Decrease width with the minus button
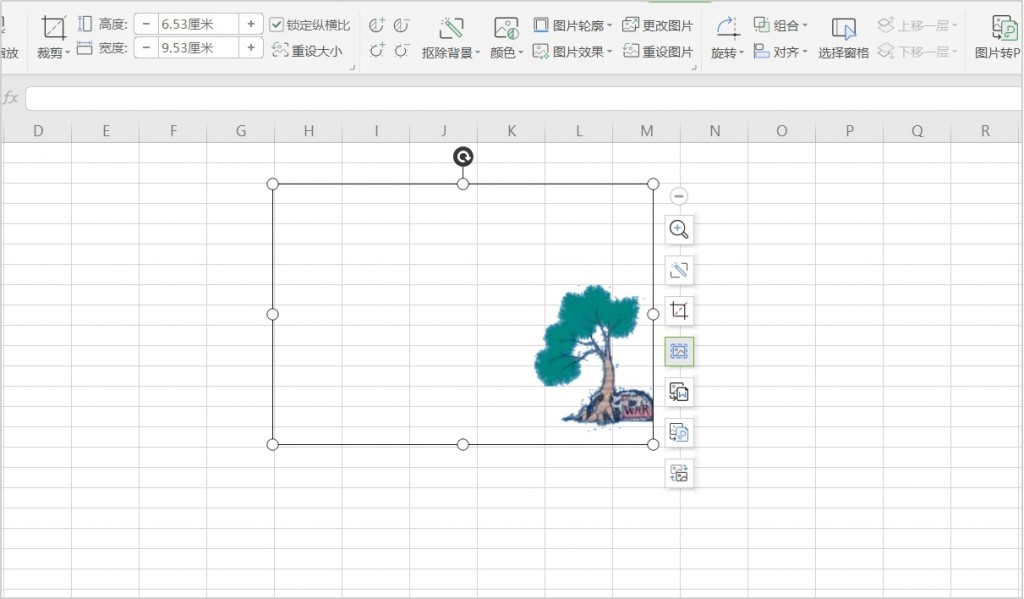The image size is (1024, 599). 146,48
